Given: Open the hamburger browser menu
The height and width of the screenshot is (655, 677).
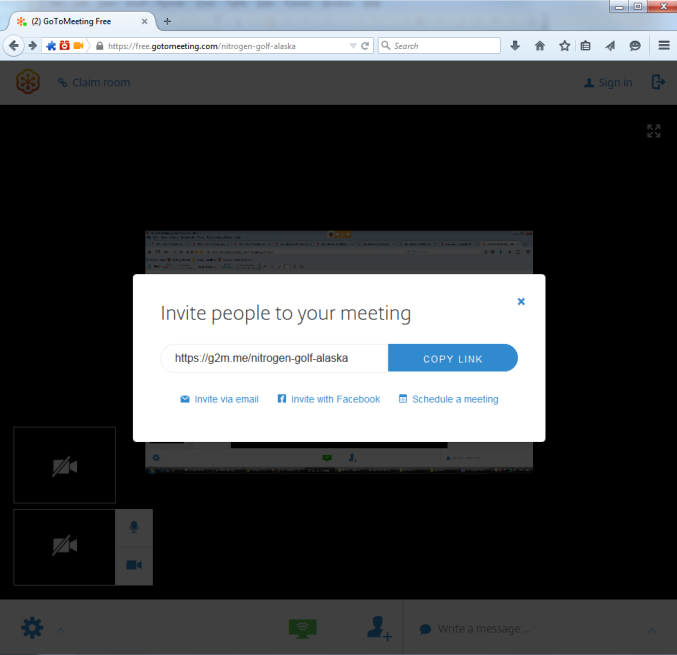Looking at the screenshot, I should 664,45.
